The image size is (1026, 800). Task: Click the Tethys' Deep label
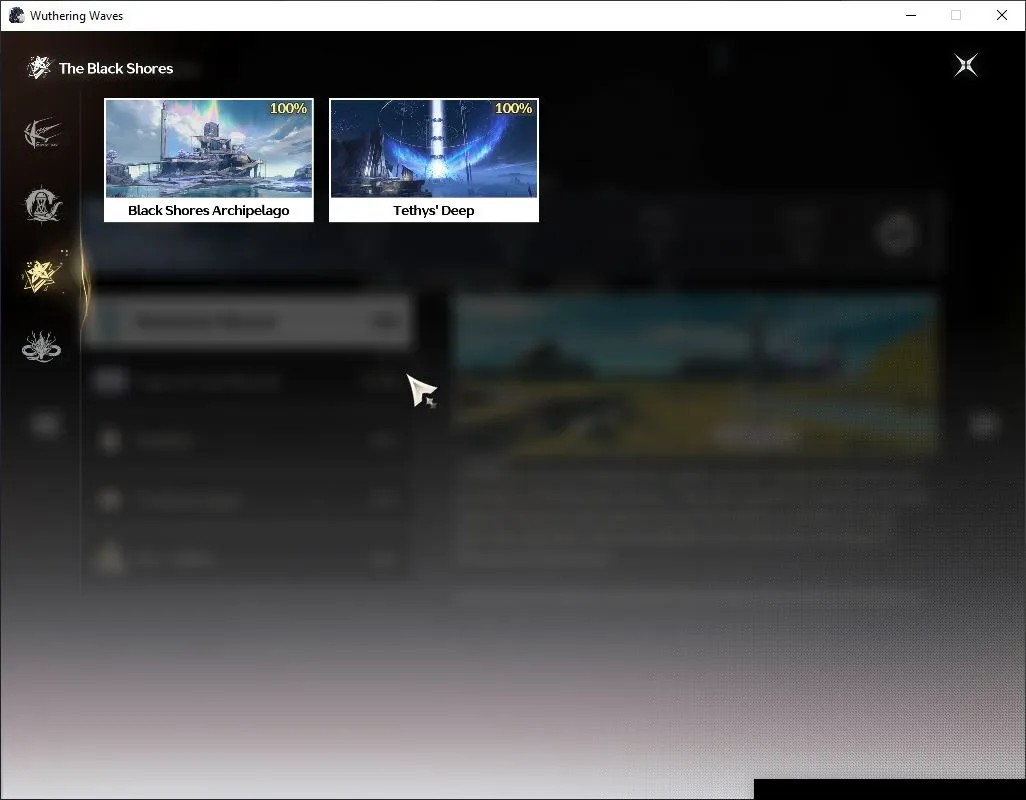[434, 211]
